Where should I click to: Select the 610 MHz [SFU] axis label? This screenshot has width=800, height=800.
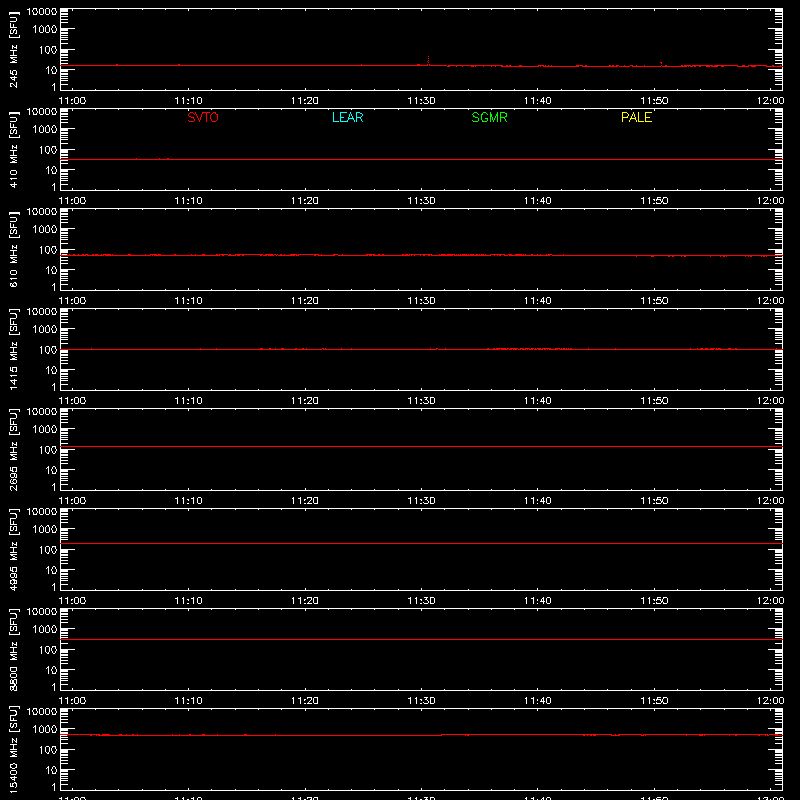point(13,249)
